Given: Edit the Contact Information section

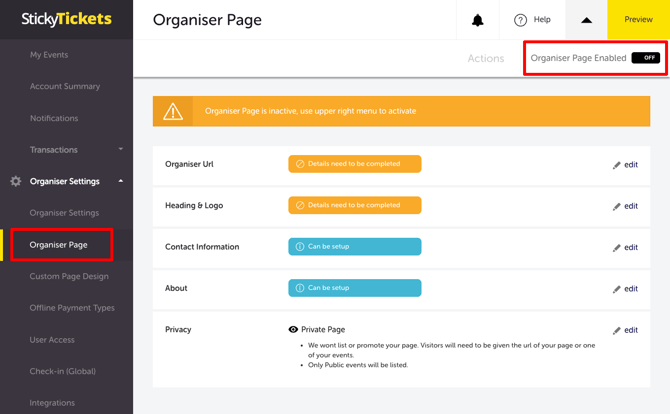Looking at the screenshot, I should (x=631, y=248).
